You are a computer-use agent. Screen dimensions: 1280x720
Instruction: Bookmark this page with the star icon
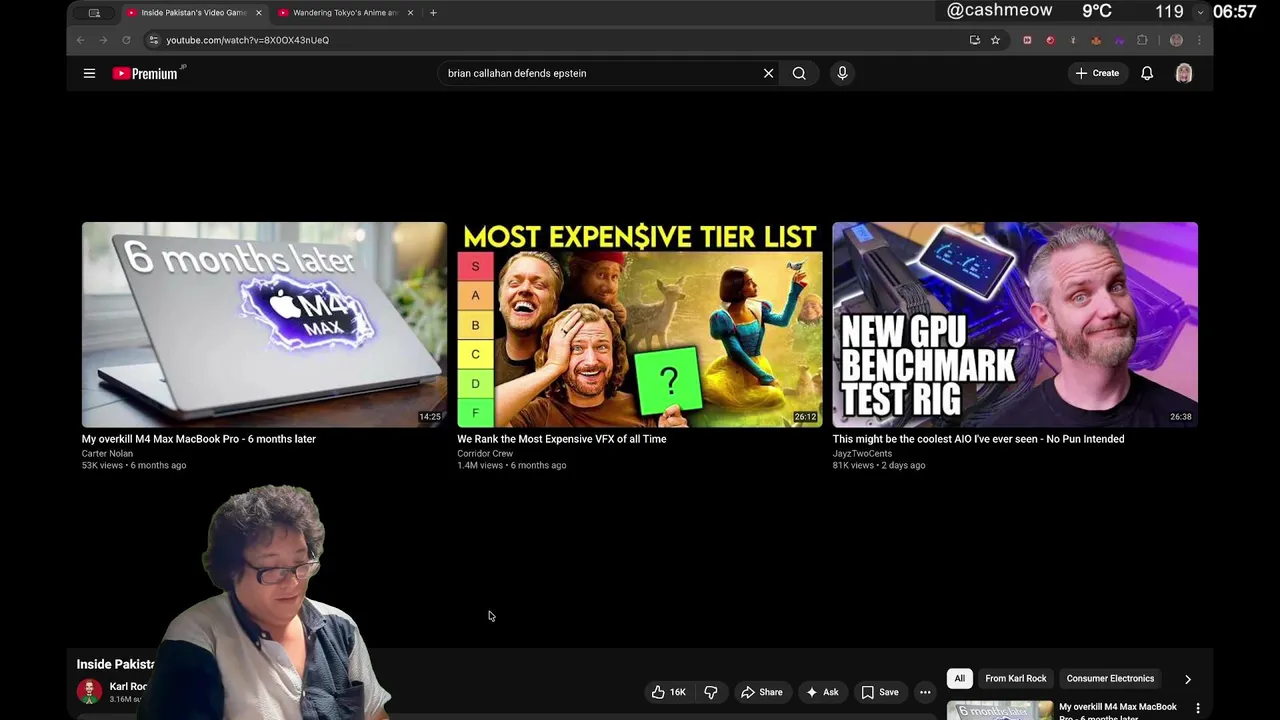(x=995, y=40)
